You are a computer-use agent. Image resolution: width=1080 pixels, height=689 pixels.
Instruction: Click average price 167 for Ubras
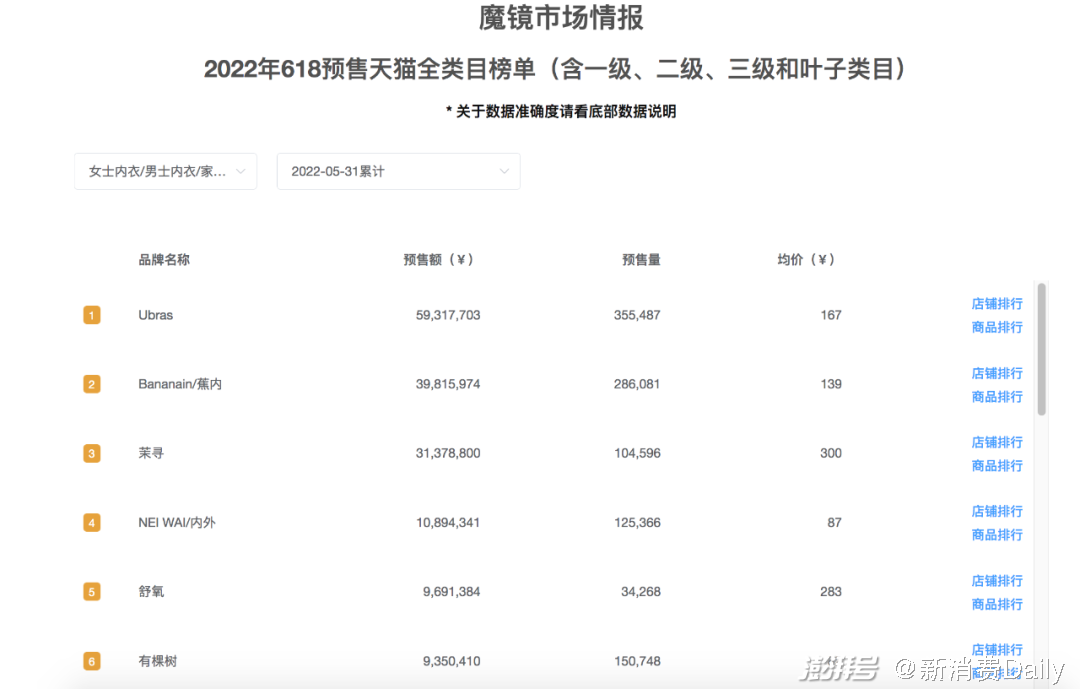click(x=831, y=315)
